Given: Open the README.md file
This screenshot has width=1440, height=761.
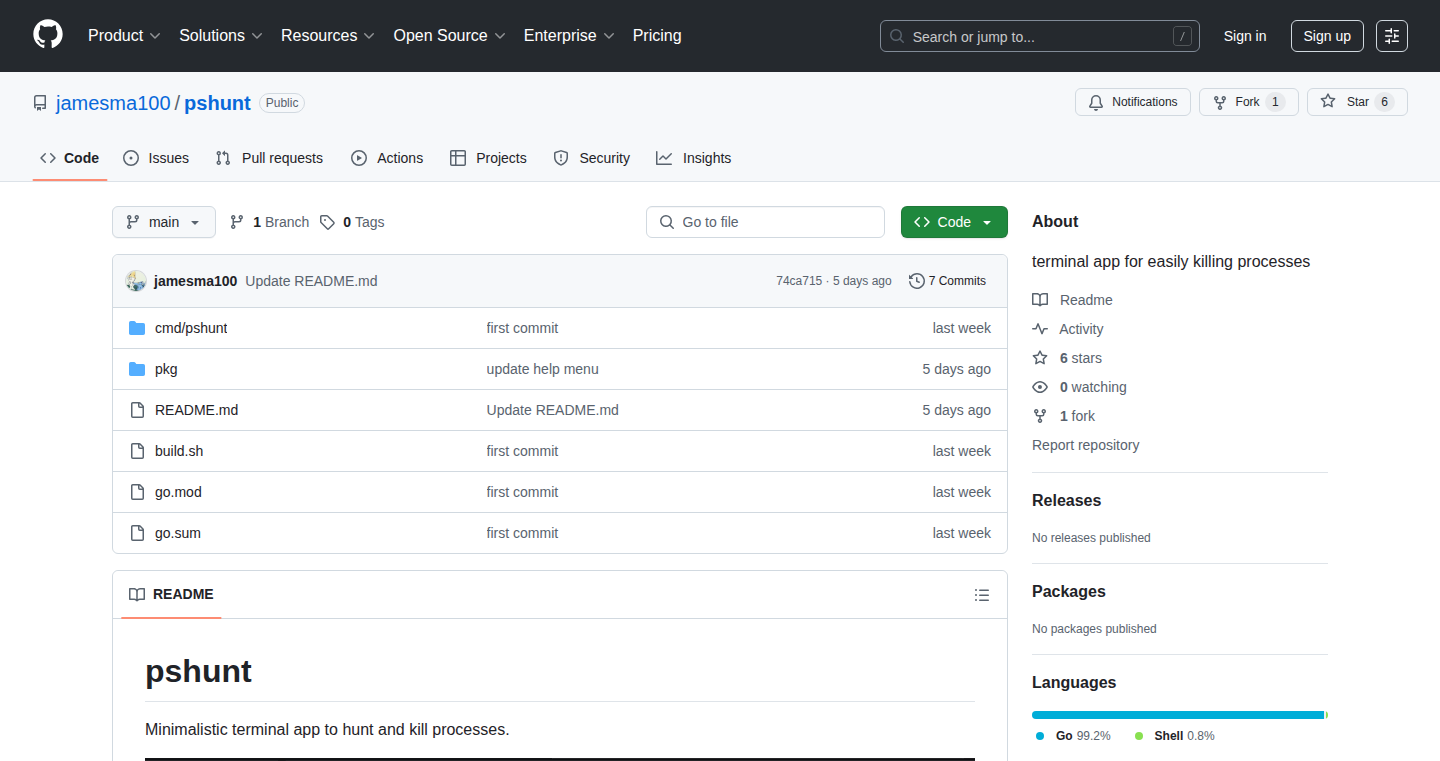Looking at the screenshot, I should pyautogui.click(x=196, y=410).
